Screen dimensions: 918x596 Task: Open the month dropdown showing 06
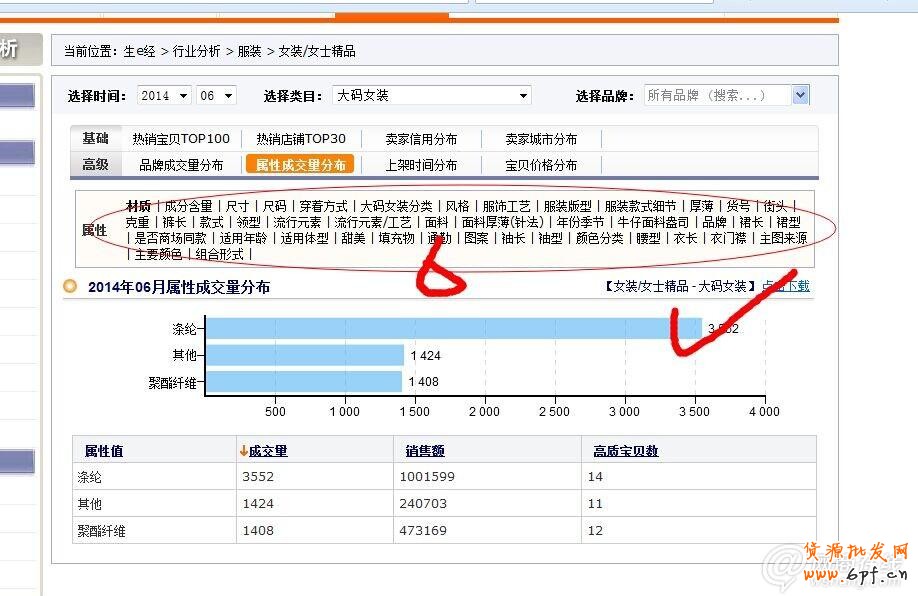pos(216,96)
